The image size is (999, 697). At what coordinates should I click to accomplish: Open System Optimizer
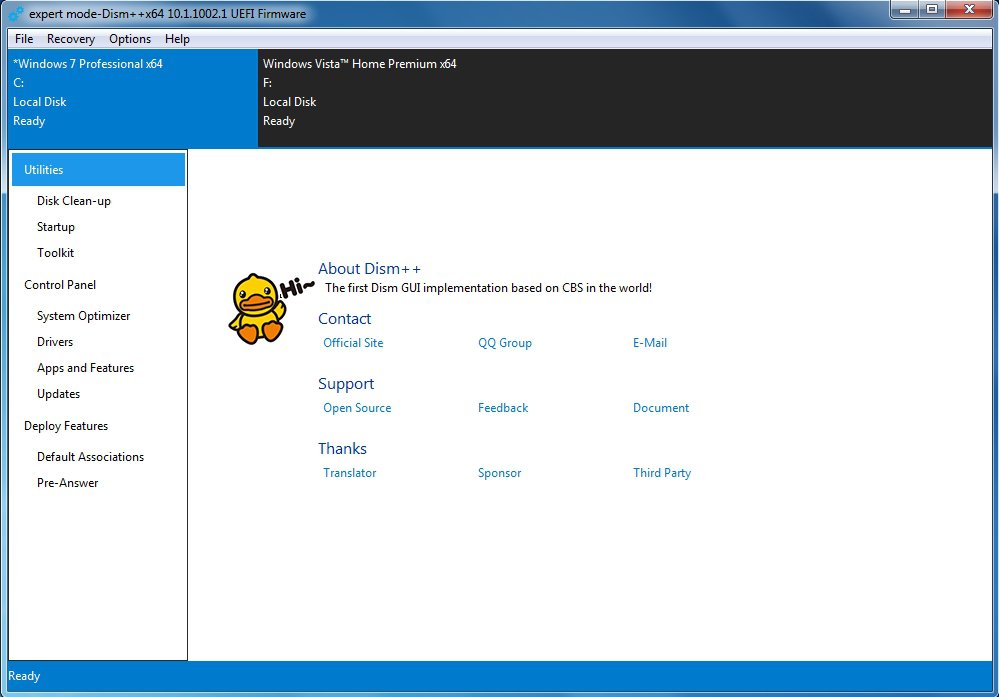tap(83, 316)
